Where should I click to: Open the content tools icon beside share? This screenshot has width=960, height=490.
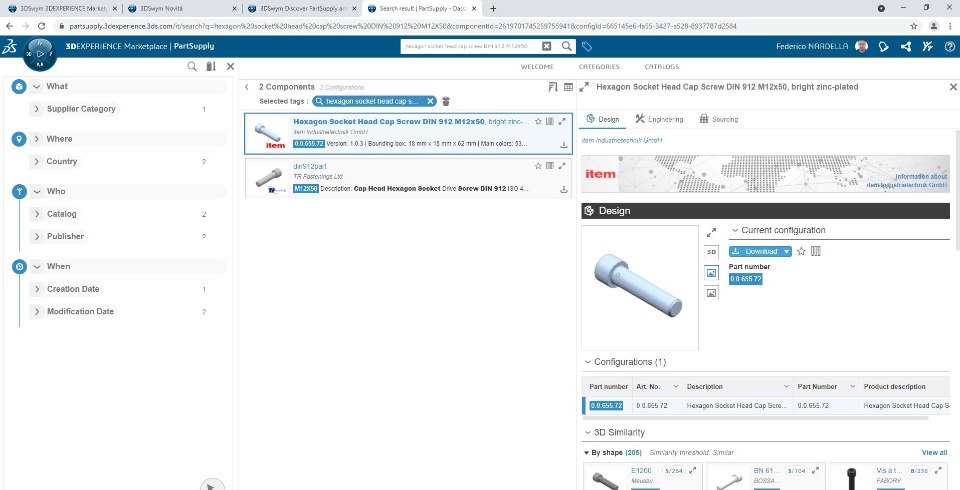[x=928, y=47]
